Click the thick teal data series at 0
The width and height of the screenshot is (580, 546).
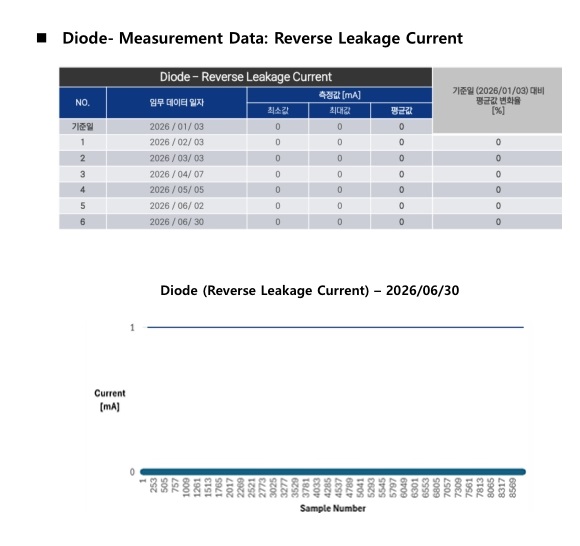tap(333, 472)
